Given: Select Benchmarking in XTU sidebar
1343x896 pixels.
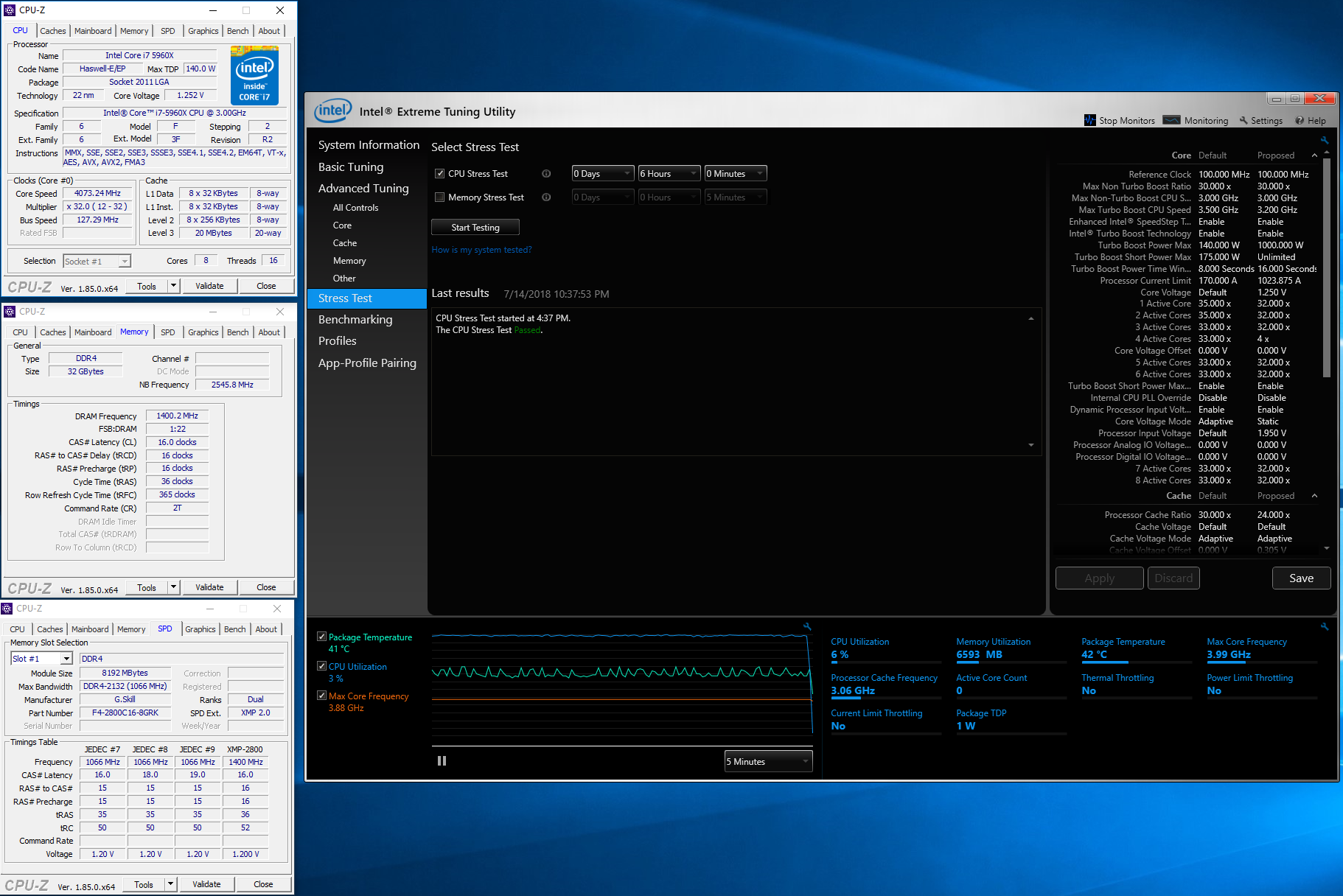Looking at the screenshot, I should click(355, 320).
